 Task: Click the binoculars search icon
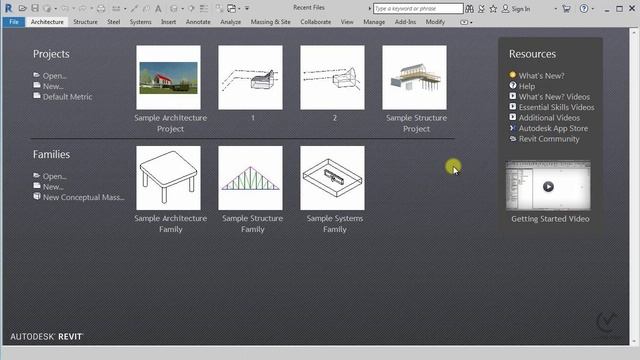click(469, 9)
